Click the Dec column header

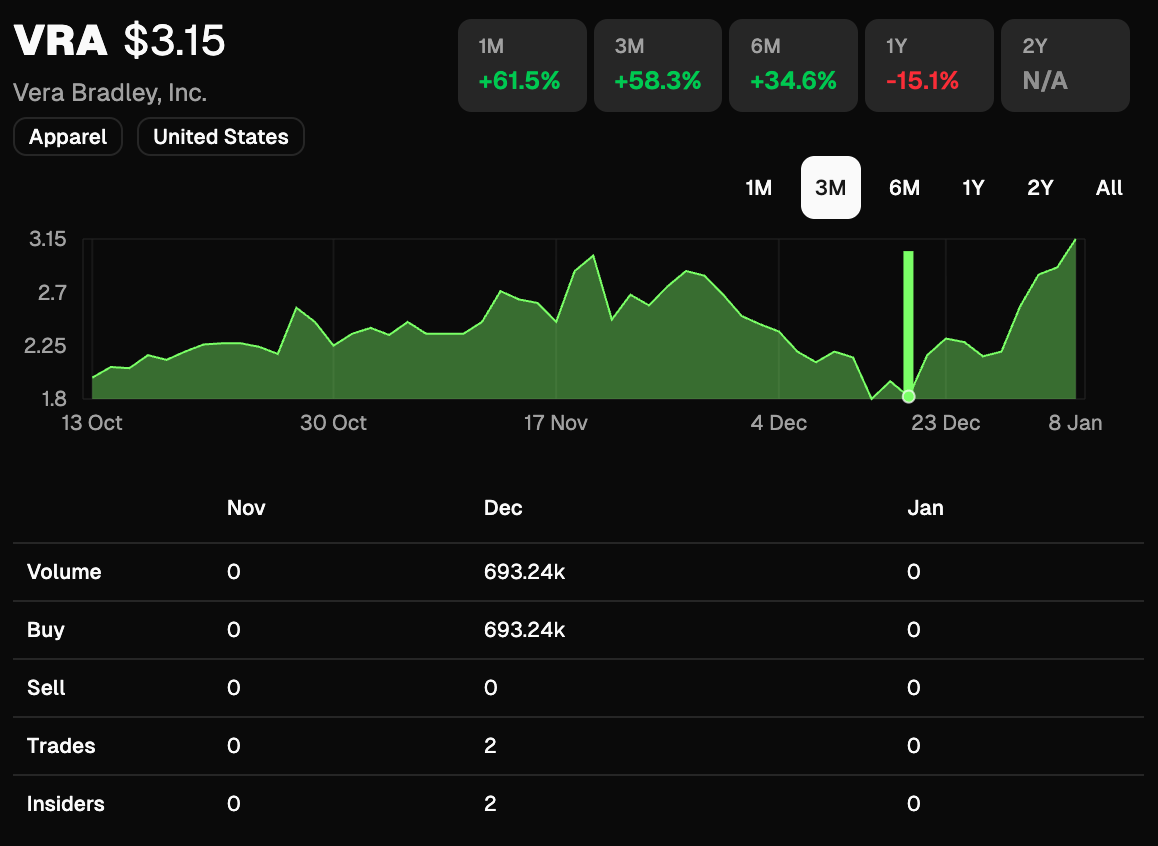[x=503, y=508]
